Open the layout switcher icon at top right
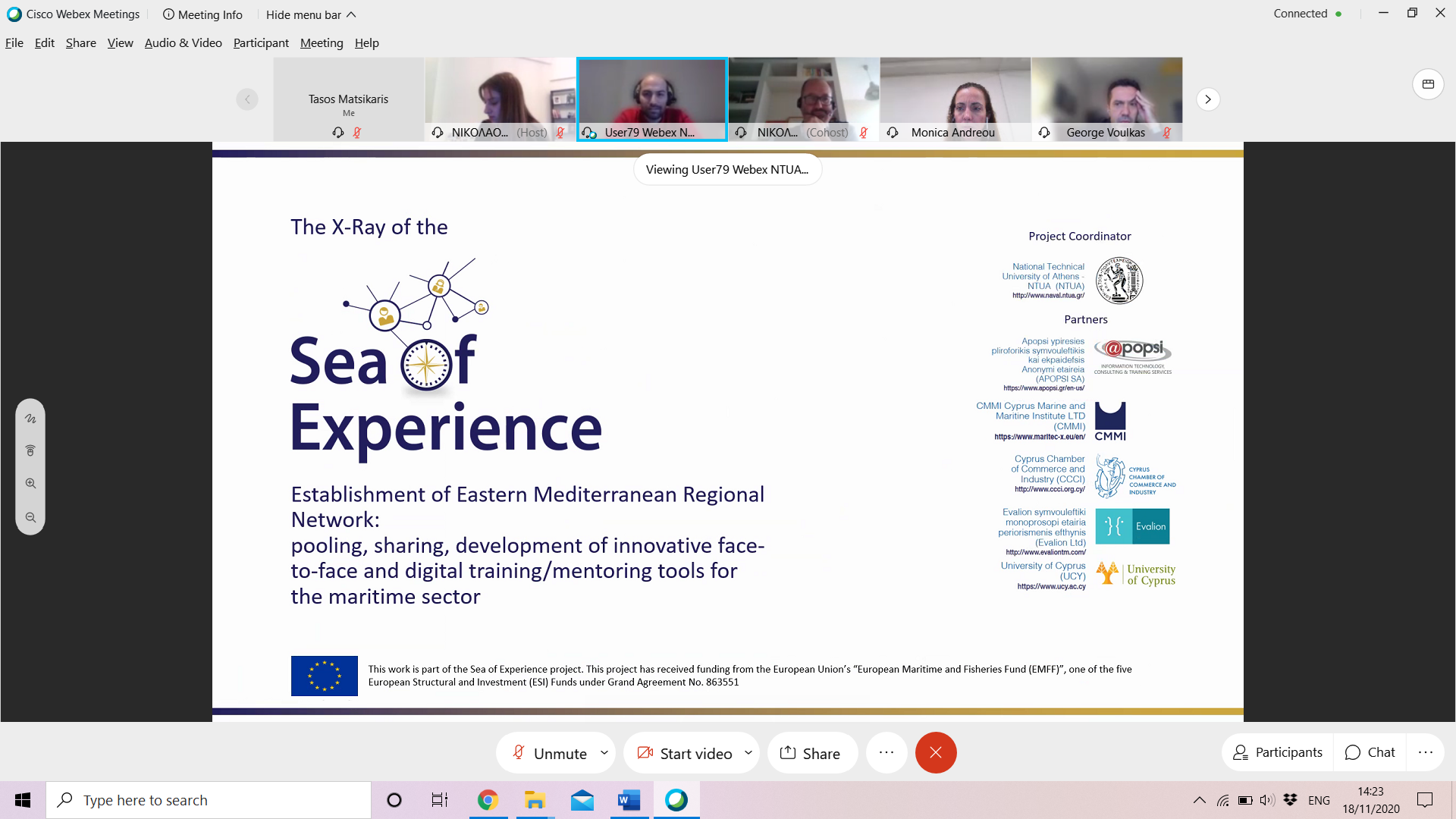Viewport: 1456px width, 819px height. tap(1428, 84)
